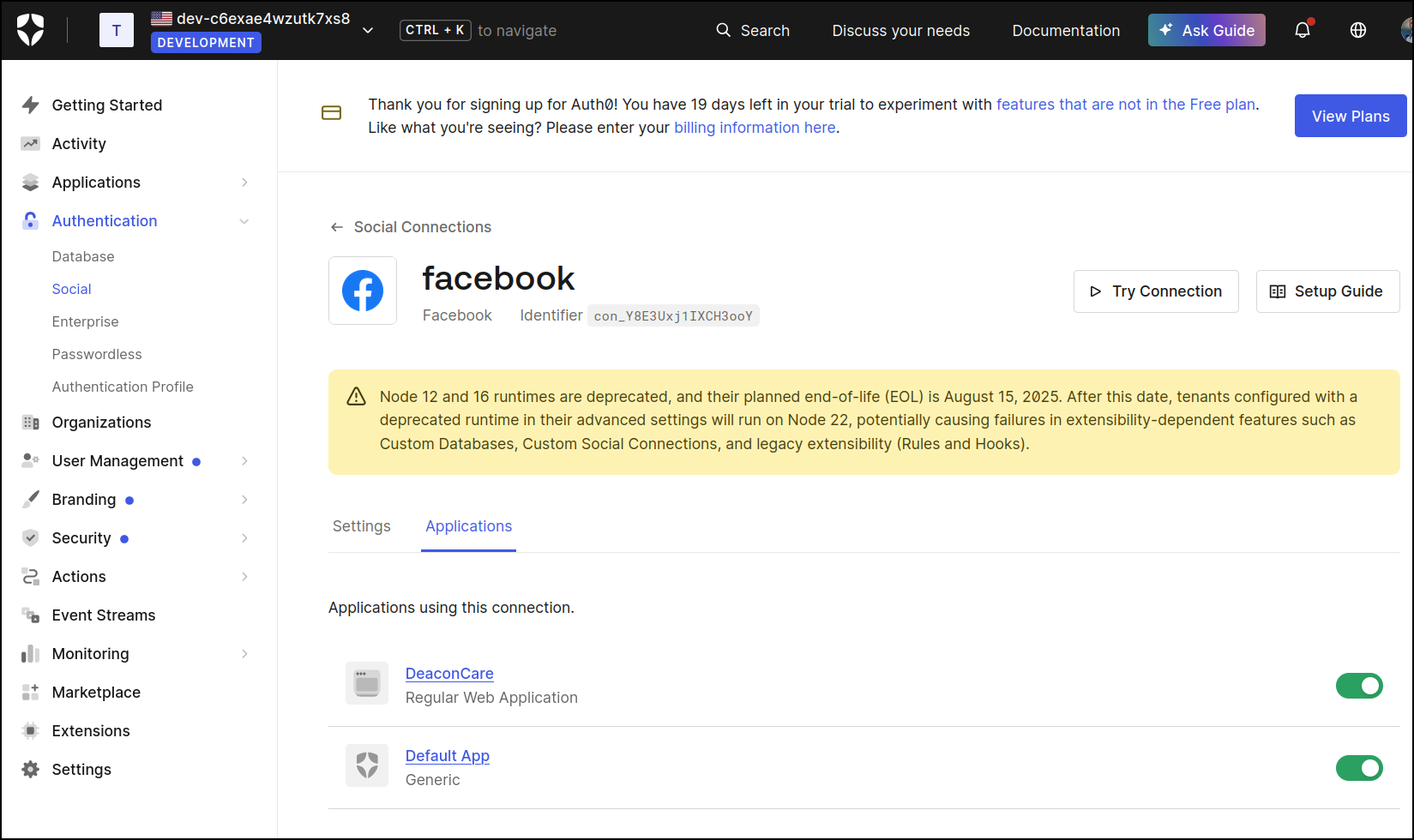The height and width of the screenshot is (840, 1414).
Task: Click the Extensions chip icon
Action: [31, 730]
